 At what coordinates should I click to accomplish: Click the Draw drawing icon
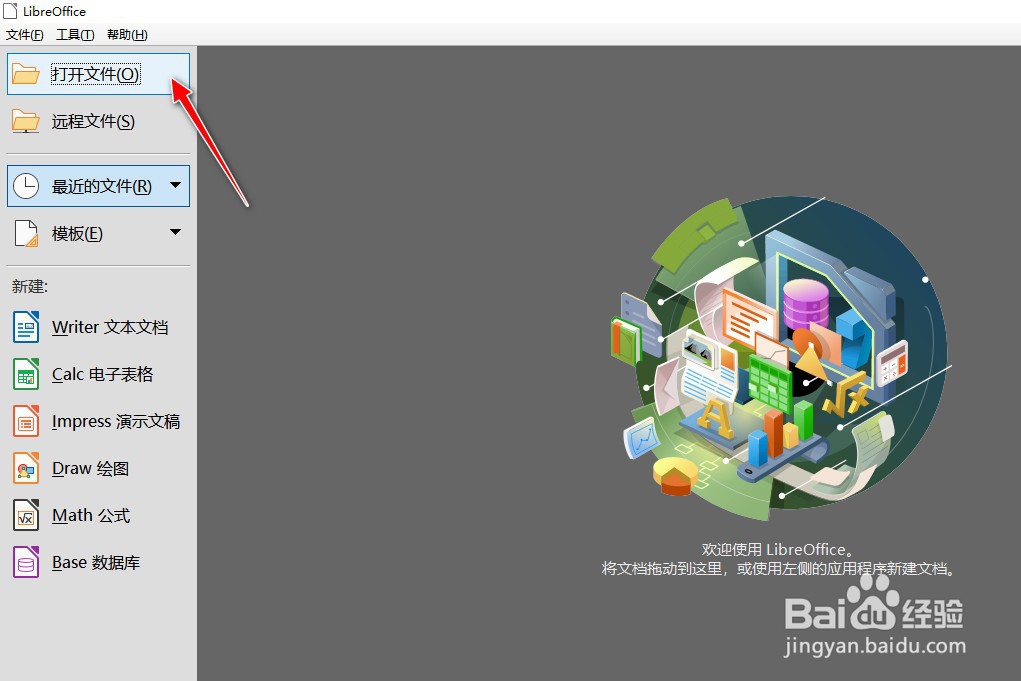click(26, 468)
